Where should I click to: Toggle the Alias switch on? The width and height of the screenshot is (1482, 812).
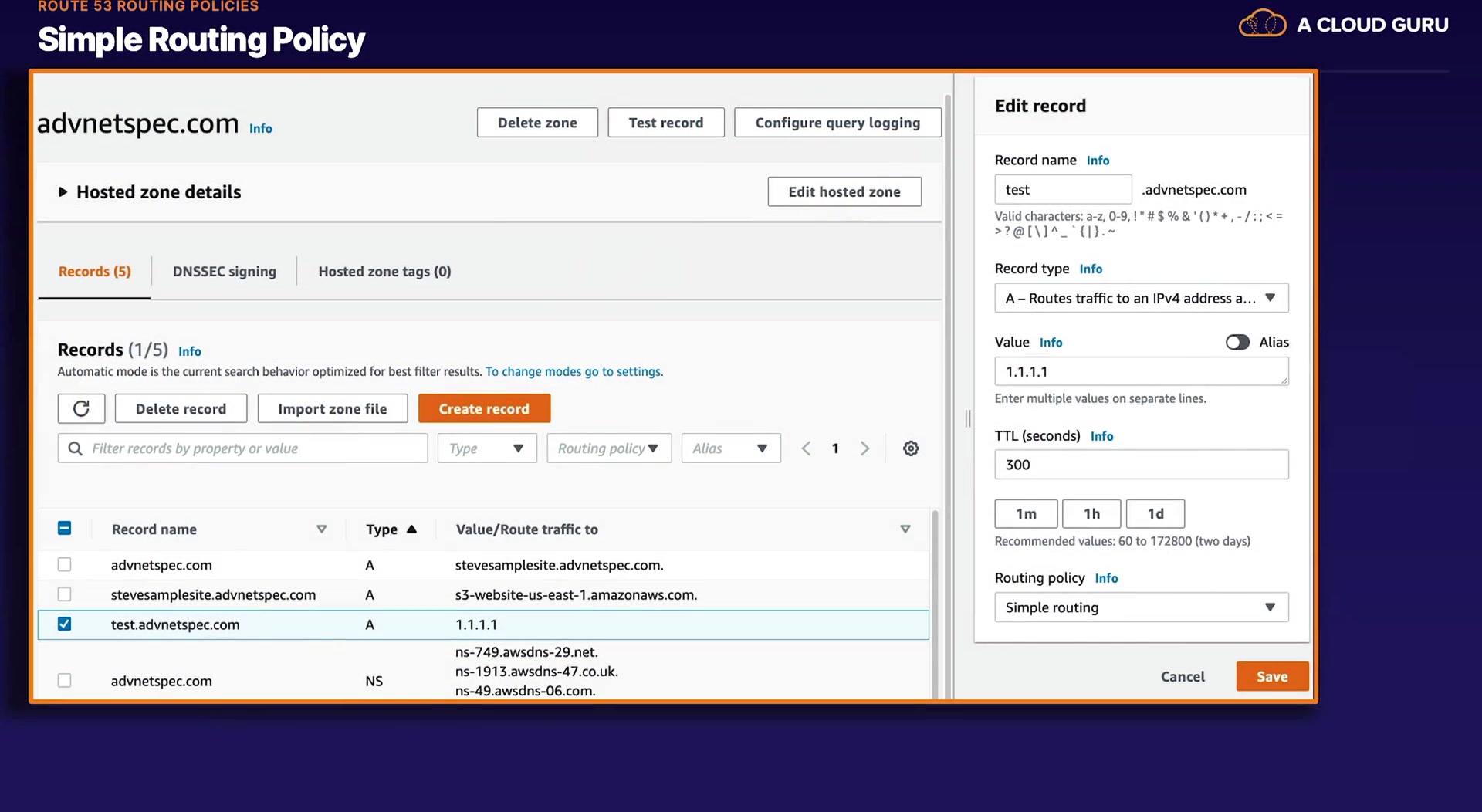pyautogui.click(x=1237, y=342)
